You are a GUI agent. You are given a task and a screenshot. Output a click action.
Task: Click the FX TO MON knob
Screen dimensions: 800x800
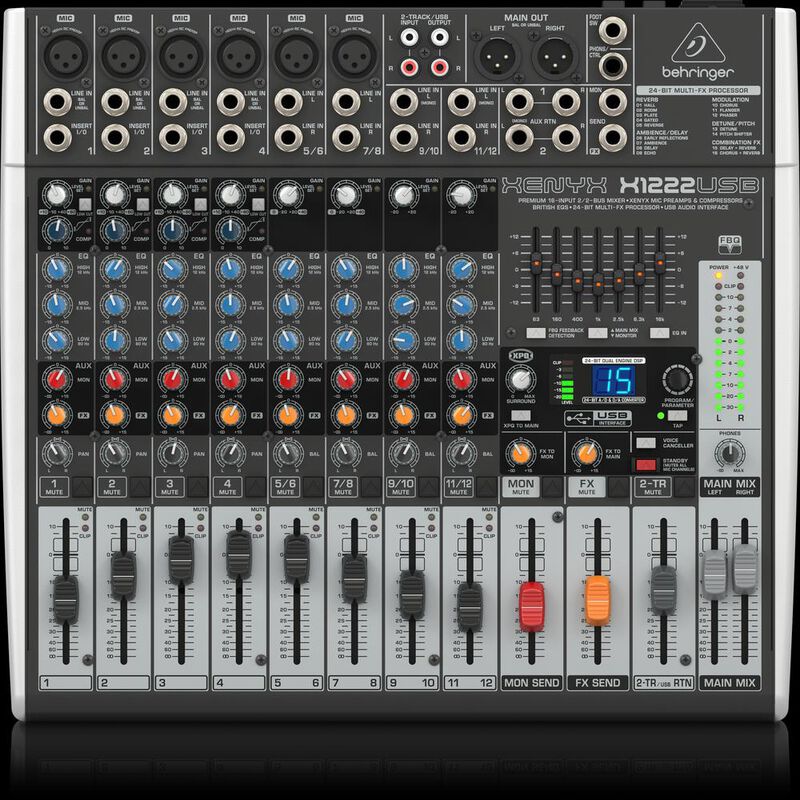click(x=520, y=453)
